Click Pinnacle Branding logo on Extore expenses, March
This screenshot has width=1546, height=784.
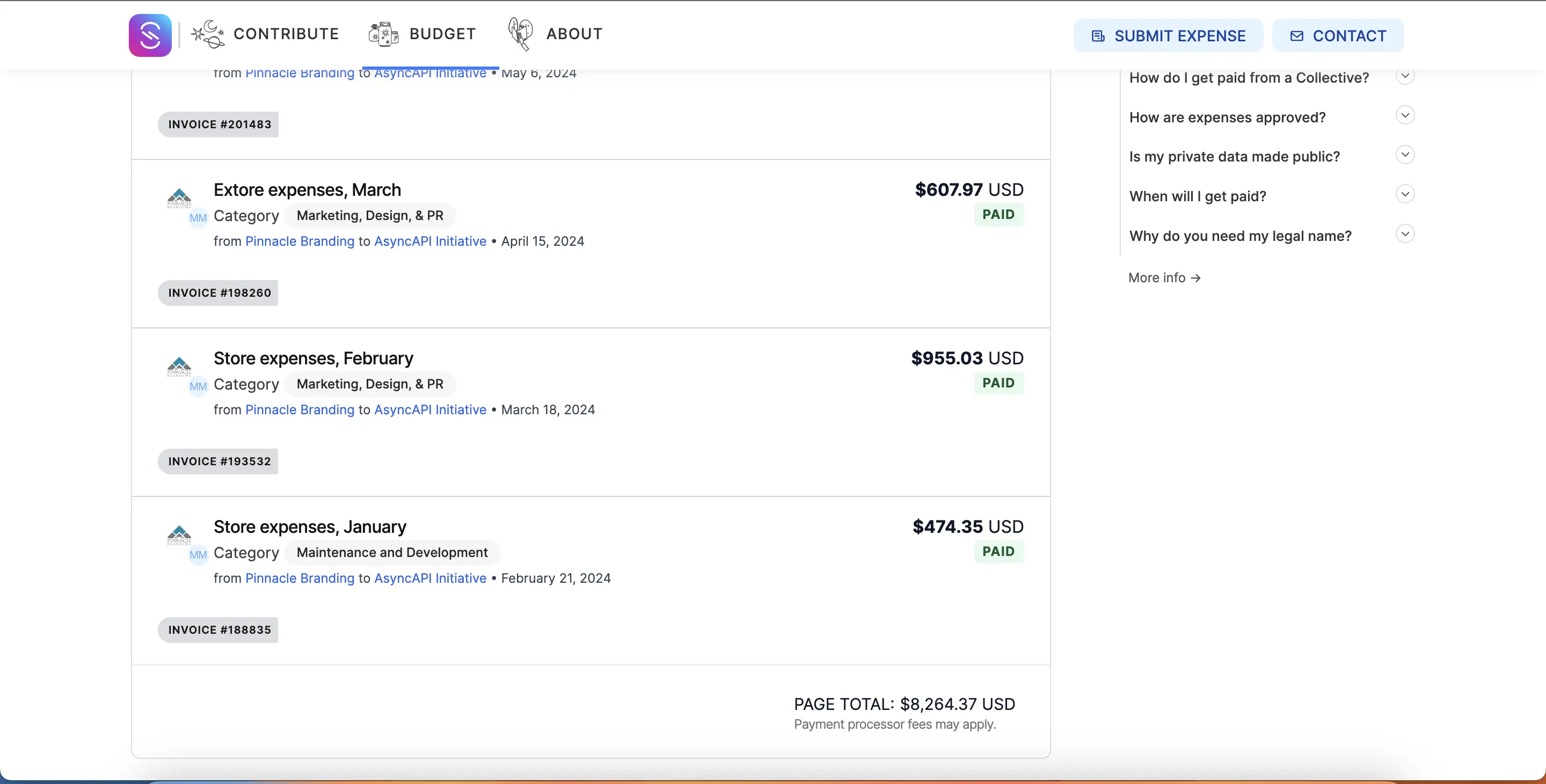(x=179, y=198)
